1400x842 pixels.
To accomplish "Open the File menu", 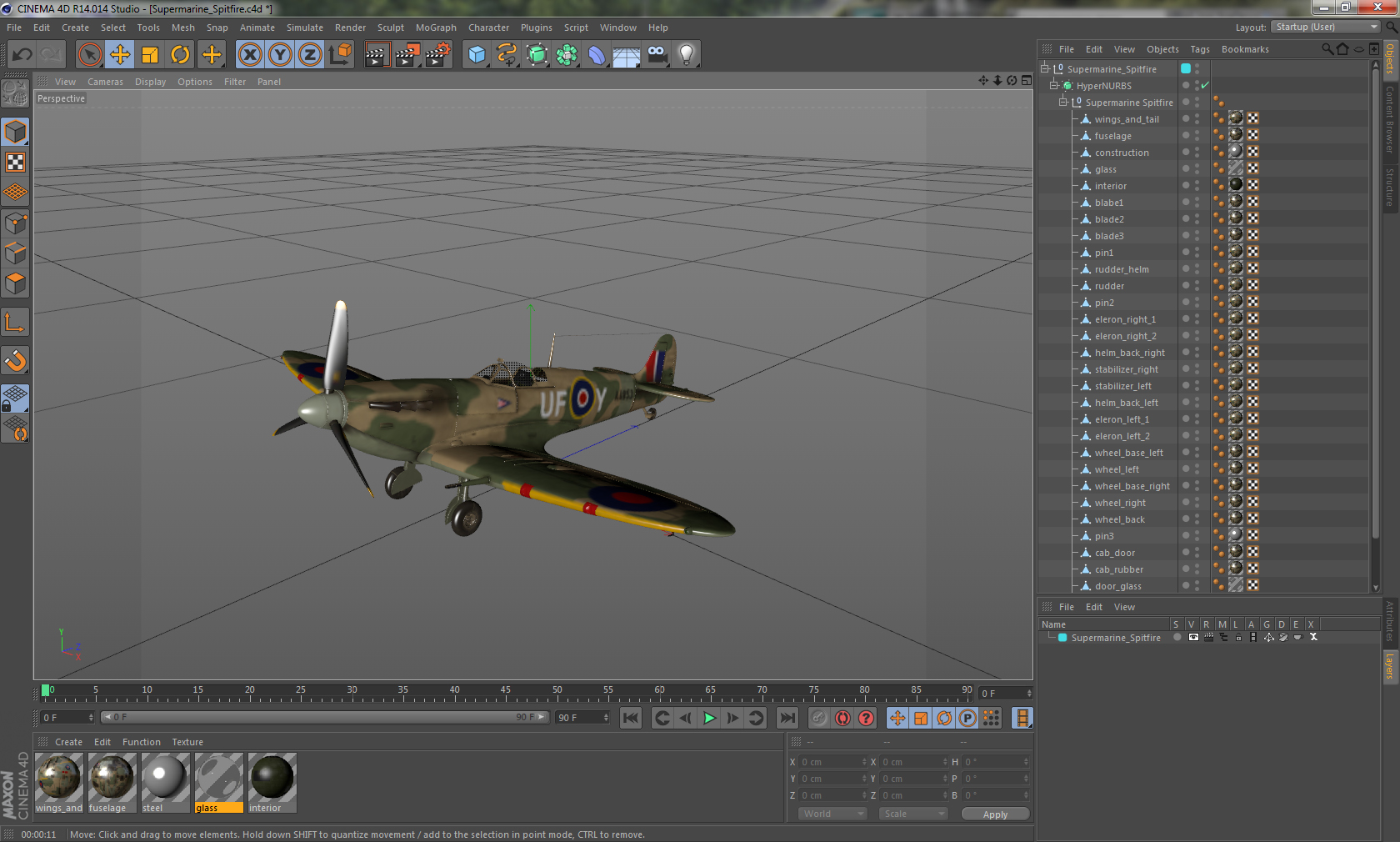I will (x=14, y=28).
